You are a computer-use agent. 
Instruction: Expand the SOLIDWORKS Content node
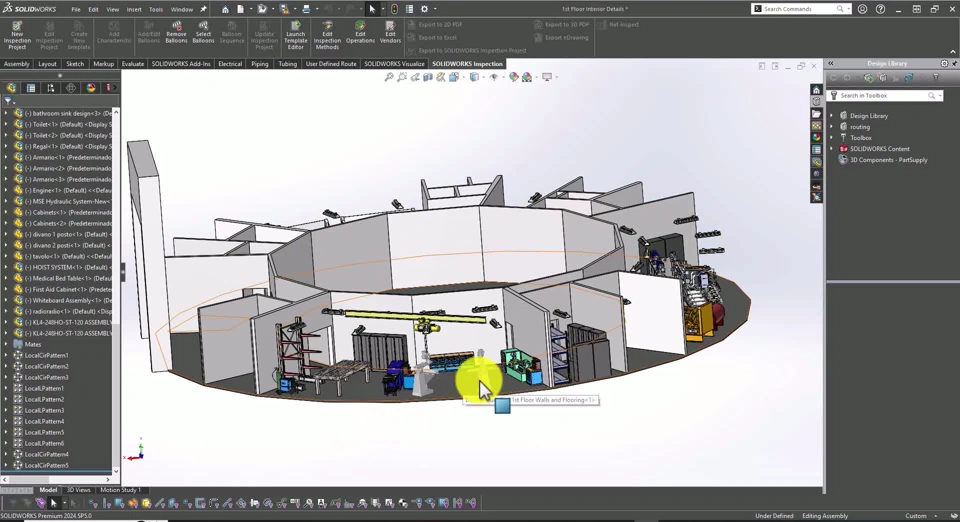[x=831, y=149]
